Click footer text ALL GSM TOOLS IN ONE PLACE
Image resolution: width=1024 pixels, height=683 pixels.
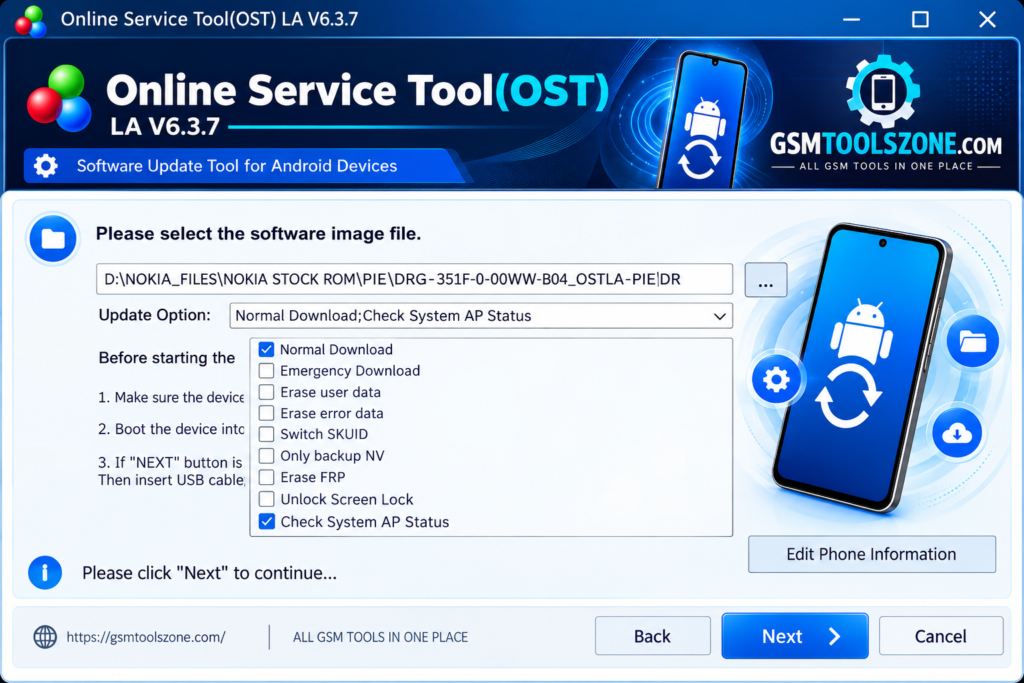[x=381, y=637]
